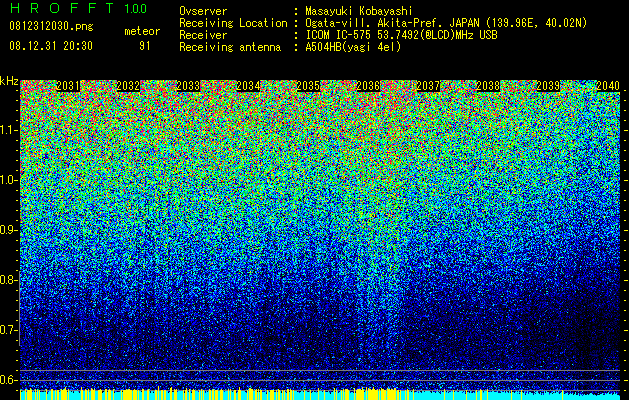
Task: Click the 2036 time marker
Action: point(368,86)
